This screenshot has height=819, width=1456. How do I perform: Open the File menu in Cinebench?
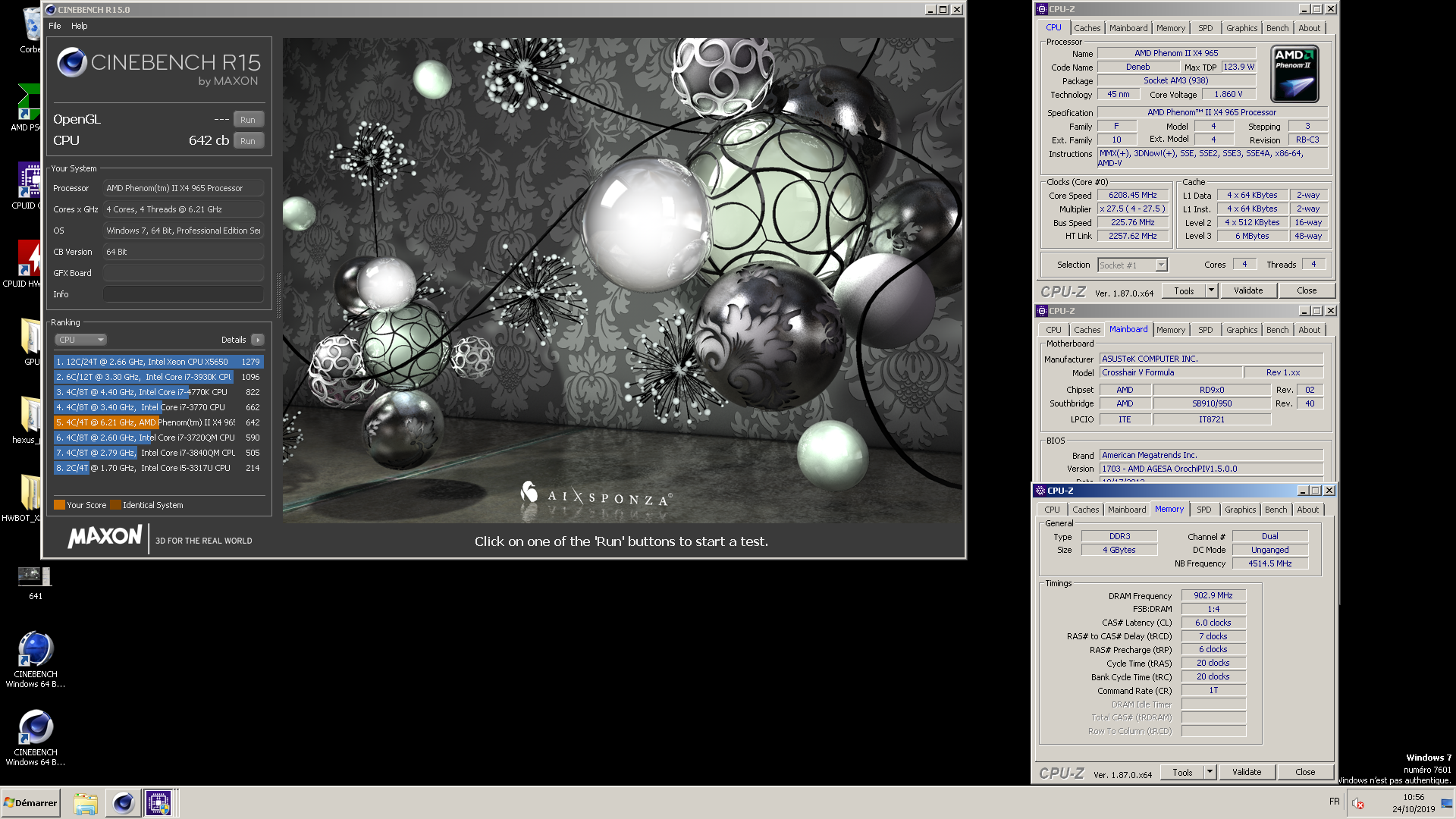[55, 26]
